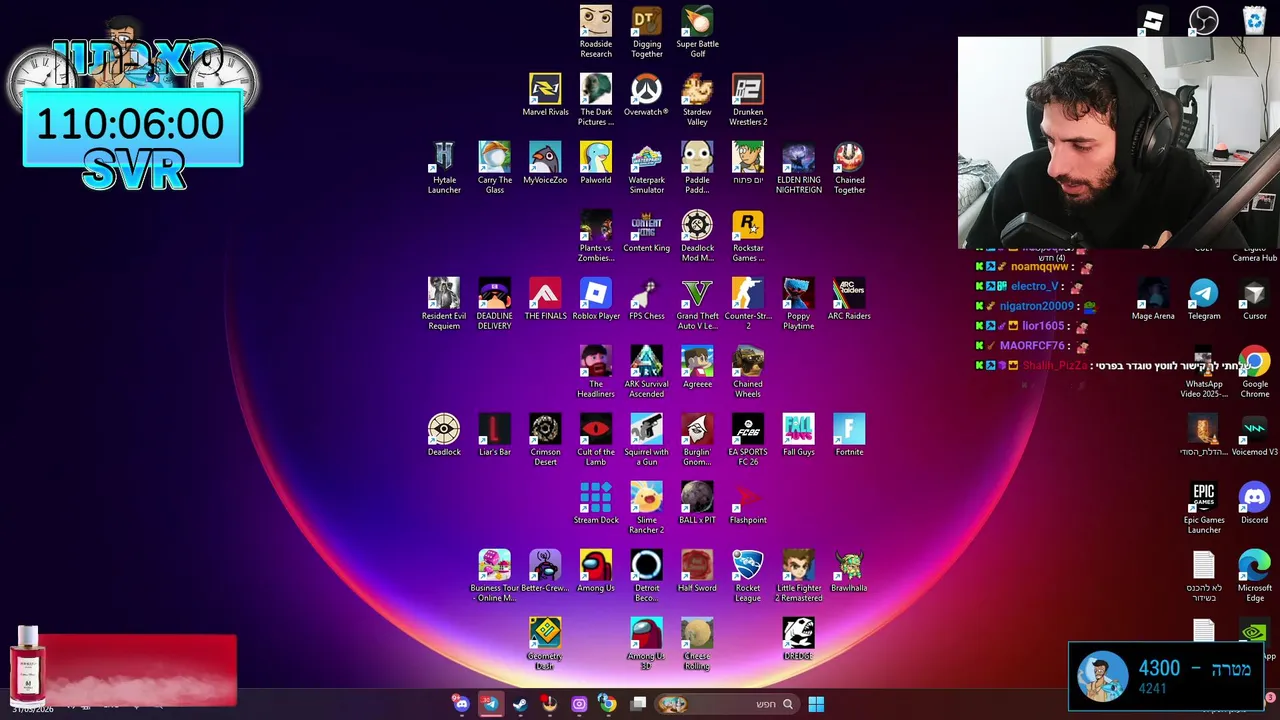Viewport: 1280px width, 720px height.
Task: Open Chrome from the taskbar
Action: tap(607, 704)
